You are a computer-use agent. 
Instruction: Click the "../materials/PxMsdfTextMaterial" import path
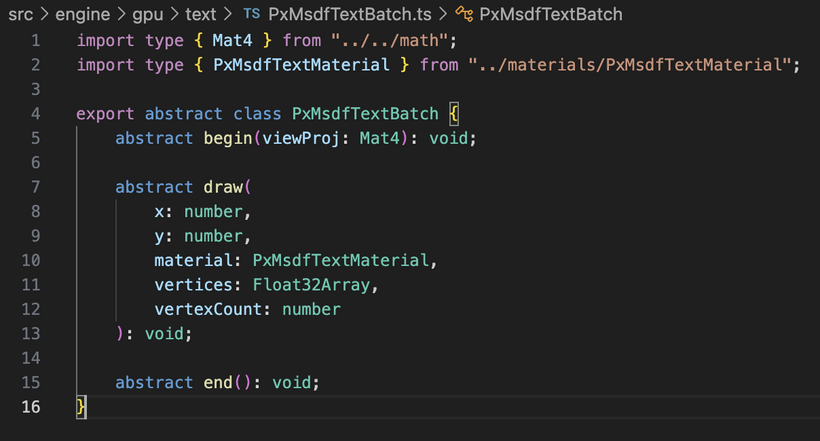point(630,65)
